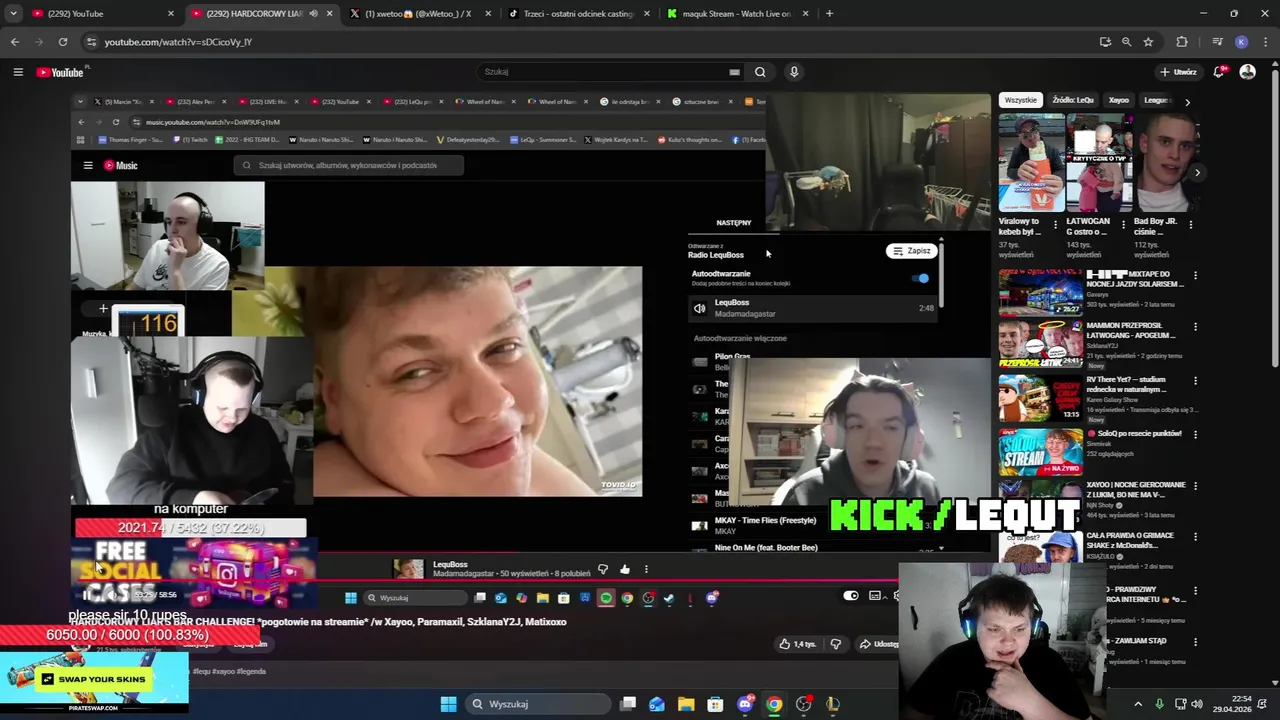
Task: Mute the HARDCOROWY LIAR tab audio icon
Action: tap(313, 14)
